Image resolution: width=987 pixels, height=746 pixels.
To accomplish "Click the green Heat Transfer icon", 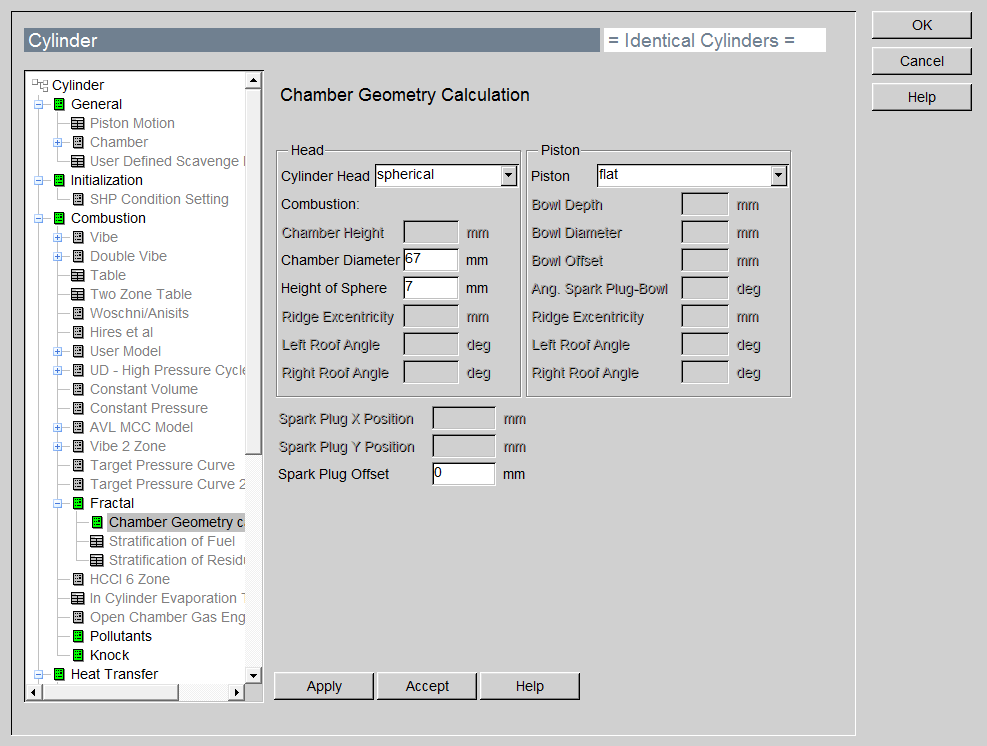I will 59,674.
